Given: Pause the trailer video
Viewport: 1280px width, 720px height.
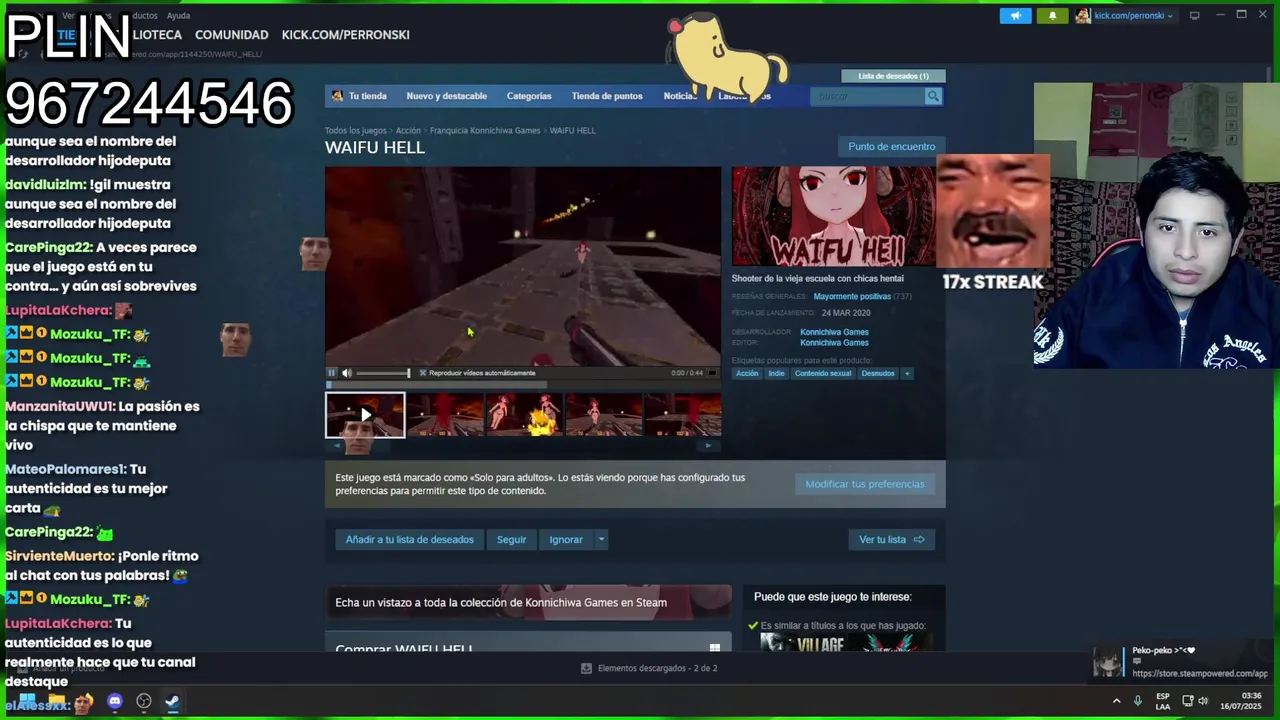Looking at the screenshot, I should click(x=332, y=373).
